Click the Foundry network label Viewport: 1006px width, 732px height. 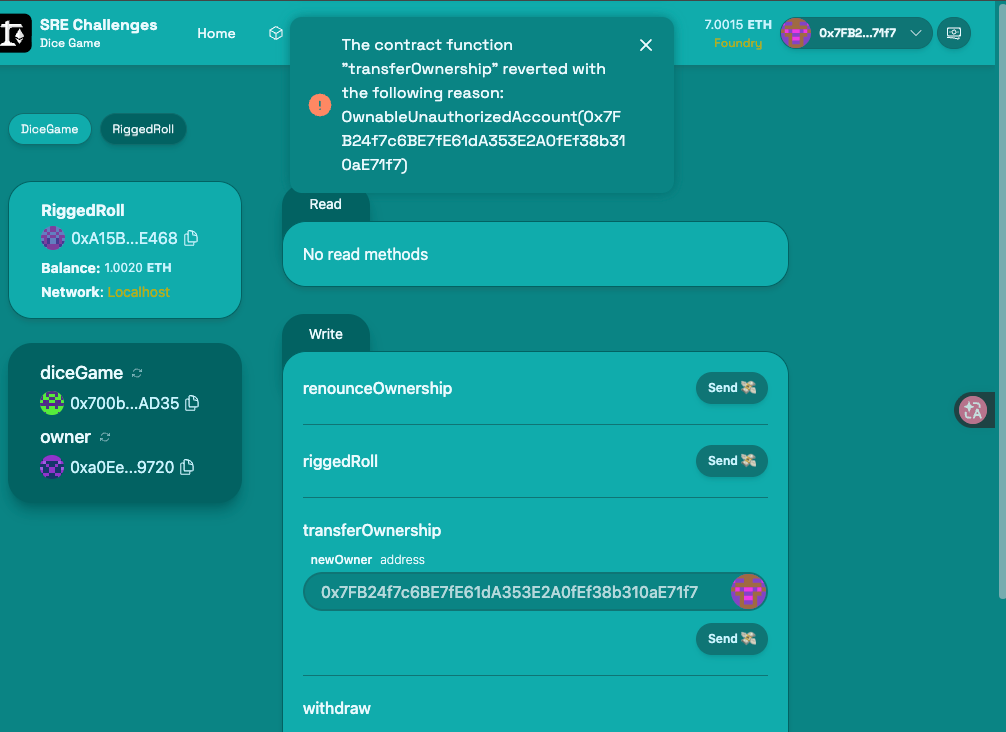point(738,43)
